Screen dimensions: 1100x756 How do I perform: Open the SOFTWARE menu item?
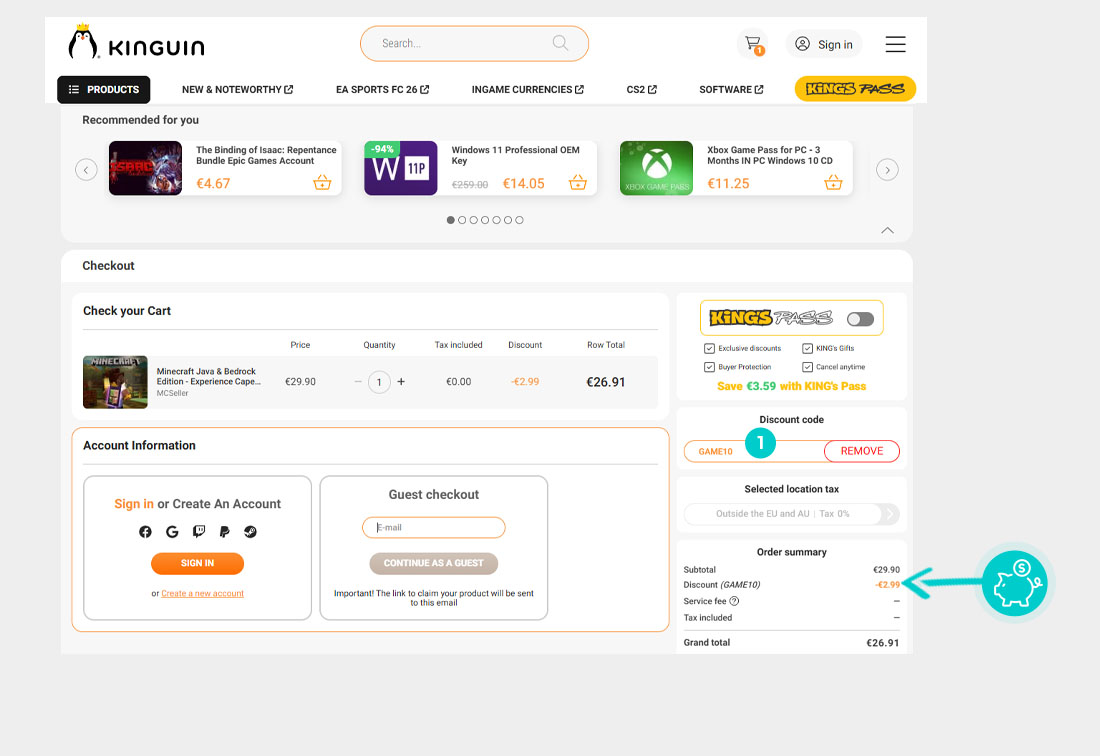[731, 90]
